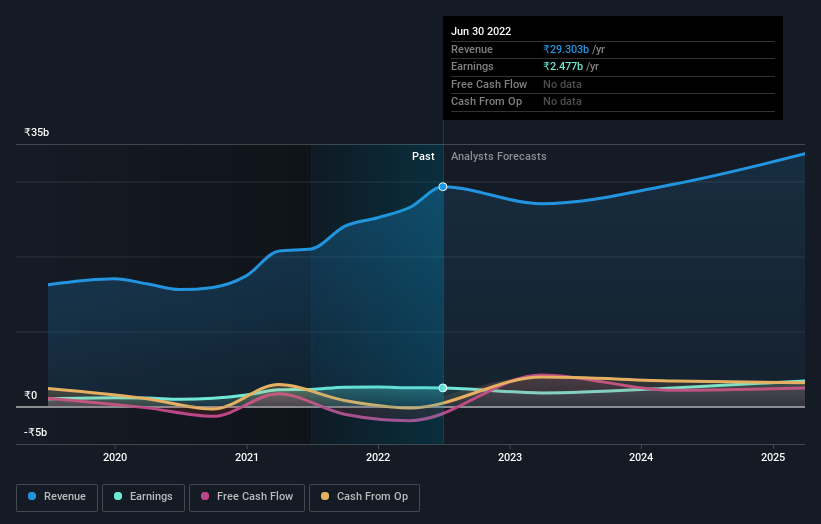This screenshot has width=821, height=524.
Task: Click the teal Earnings legend dot
Action: [x=118, y=496]
